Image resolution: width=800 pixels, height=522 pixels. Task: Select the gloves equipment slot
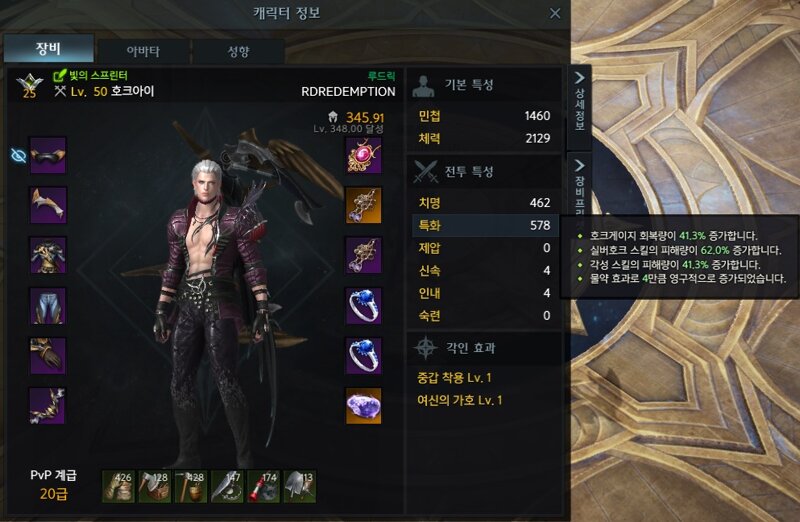click(x=47, y=356)
